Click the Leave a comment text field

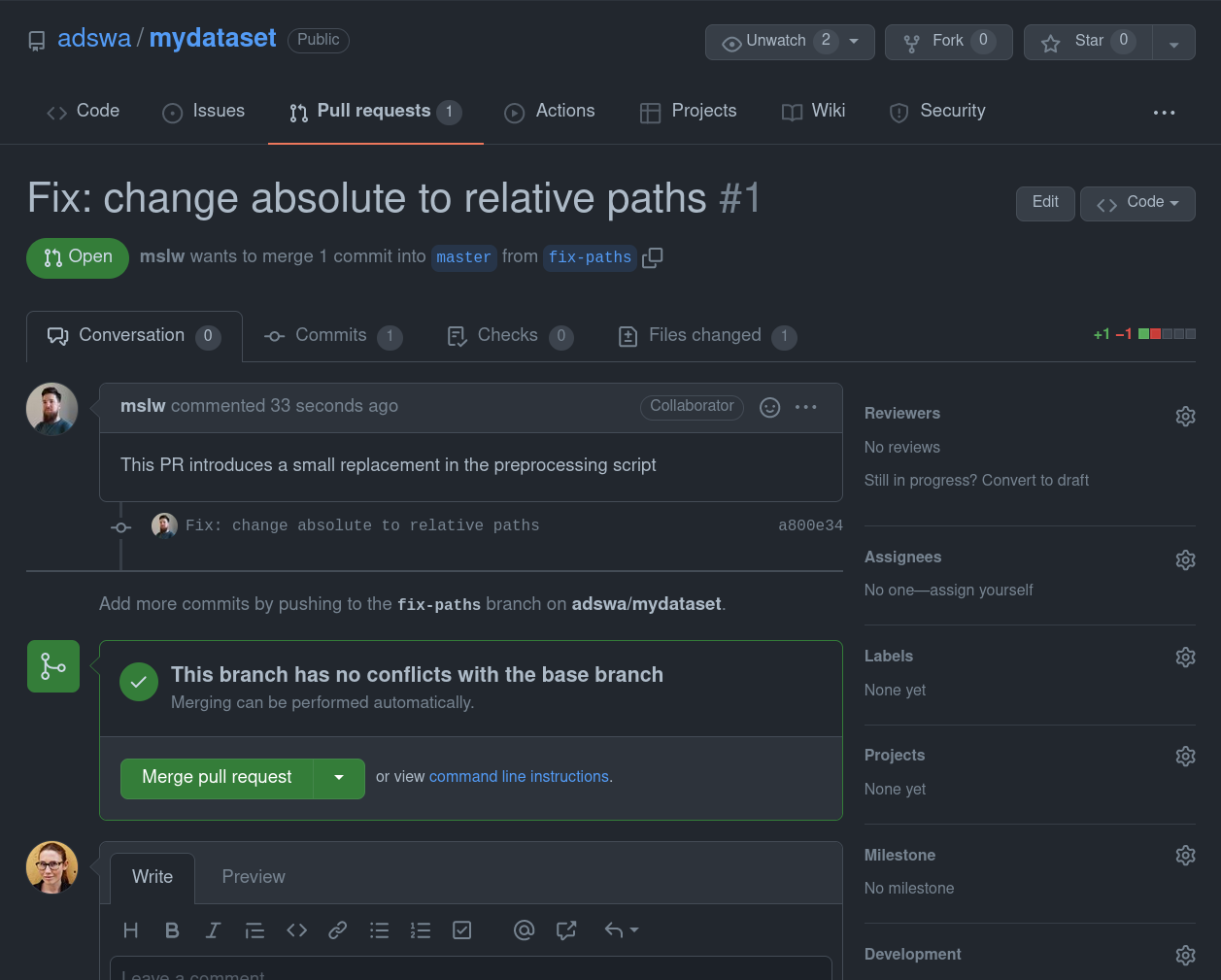tap(471, 971)
